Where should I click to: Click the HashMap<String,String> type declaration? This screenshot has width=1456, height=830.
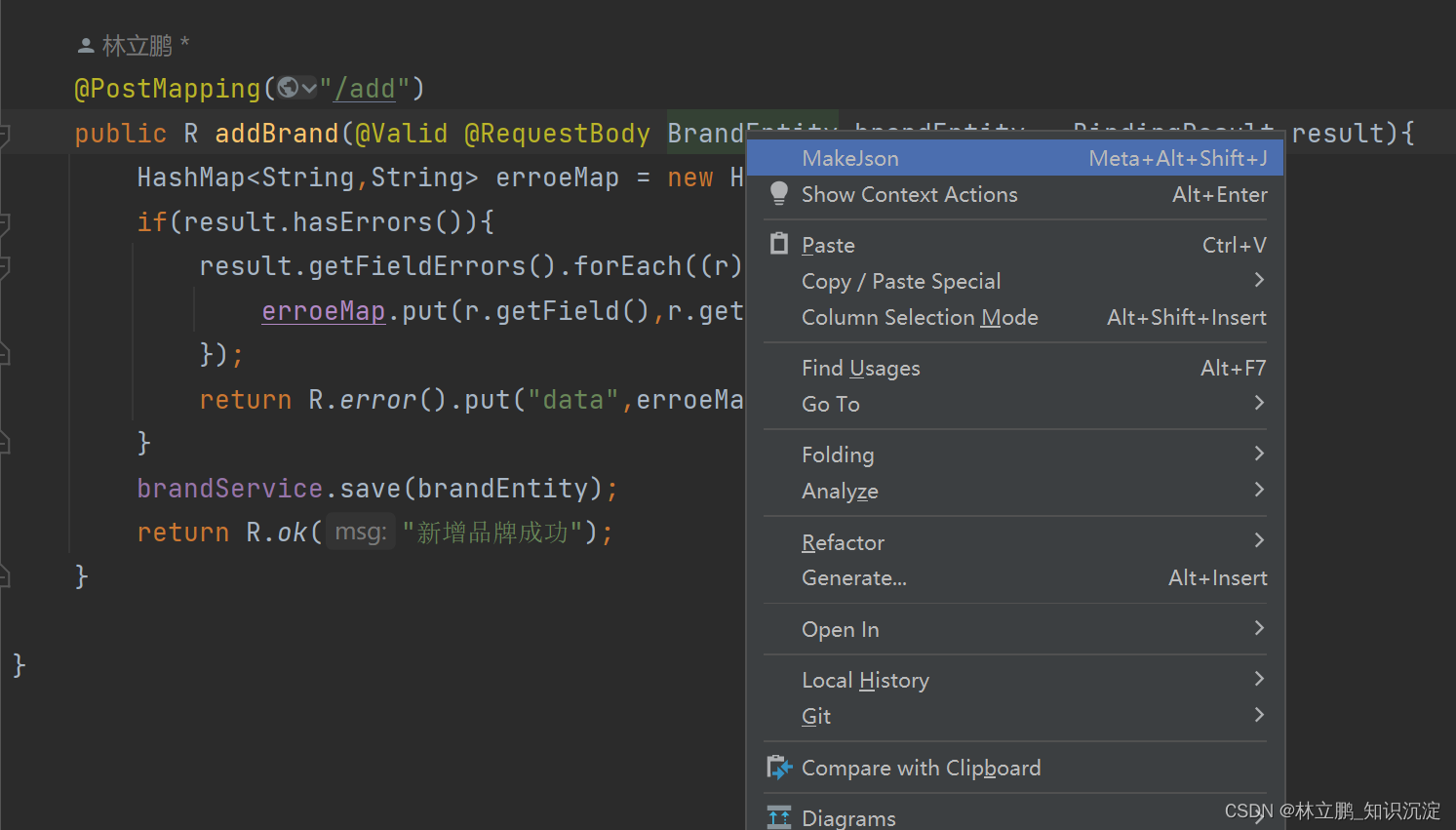pos(307,178)
